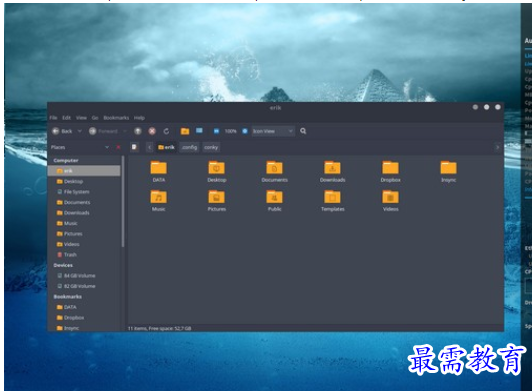Screen dimensions: 532x391
Task: Open search with the magnifier icon
Action: click(x=303, y=131)
